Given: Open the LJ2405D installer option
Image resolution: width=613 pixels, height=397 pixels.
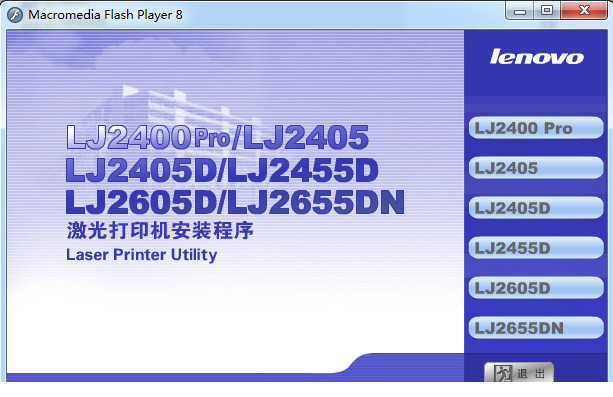Looking at the screenshot, I should (536, 208).
